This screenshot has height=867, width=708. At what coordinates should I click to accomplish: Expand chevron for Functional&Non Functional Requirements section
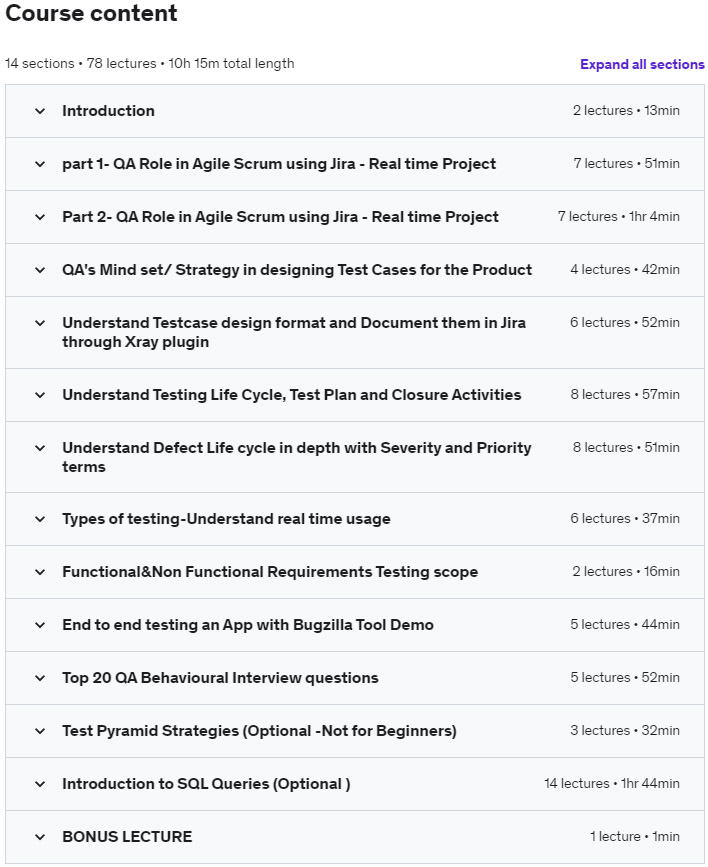click(x=40, y=572)
